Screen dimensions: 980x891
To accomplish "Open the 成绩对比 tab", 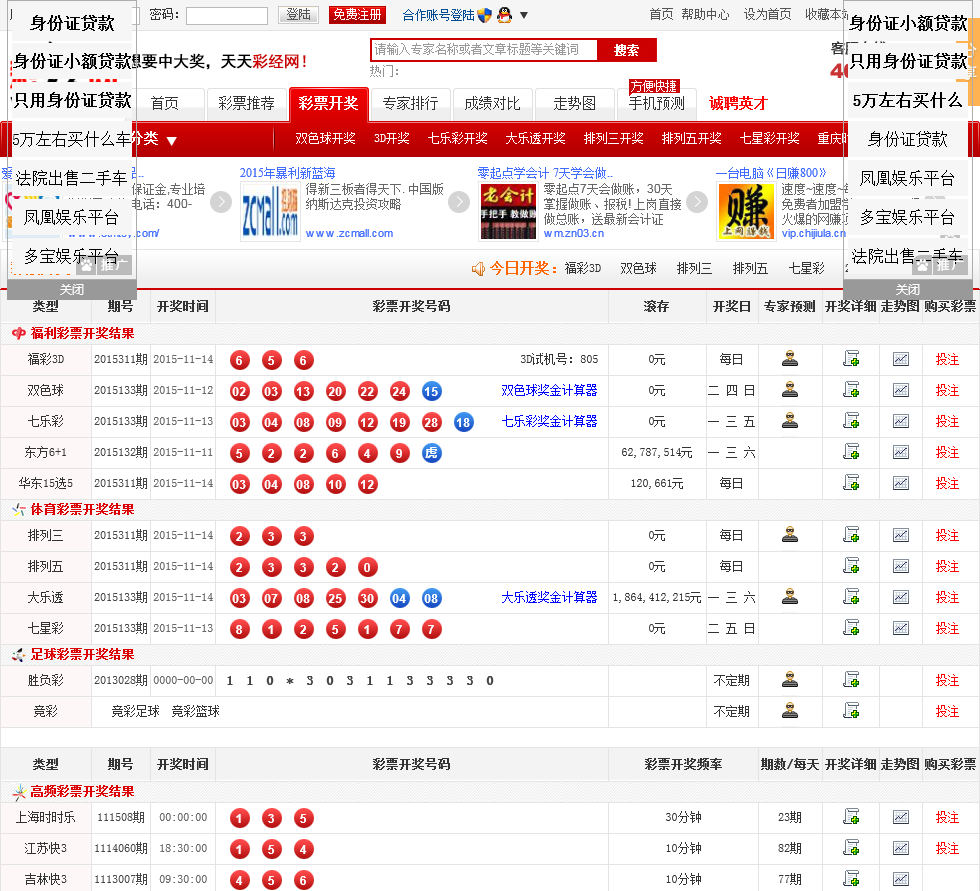I will point(492,103).
